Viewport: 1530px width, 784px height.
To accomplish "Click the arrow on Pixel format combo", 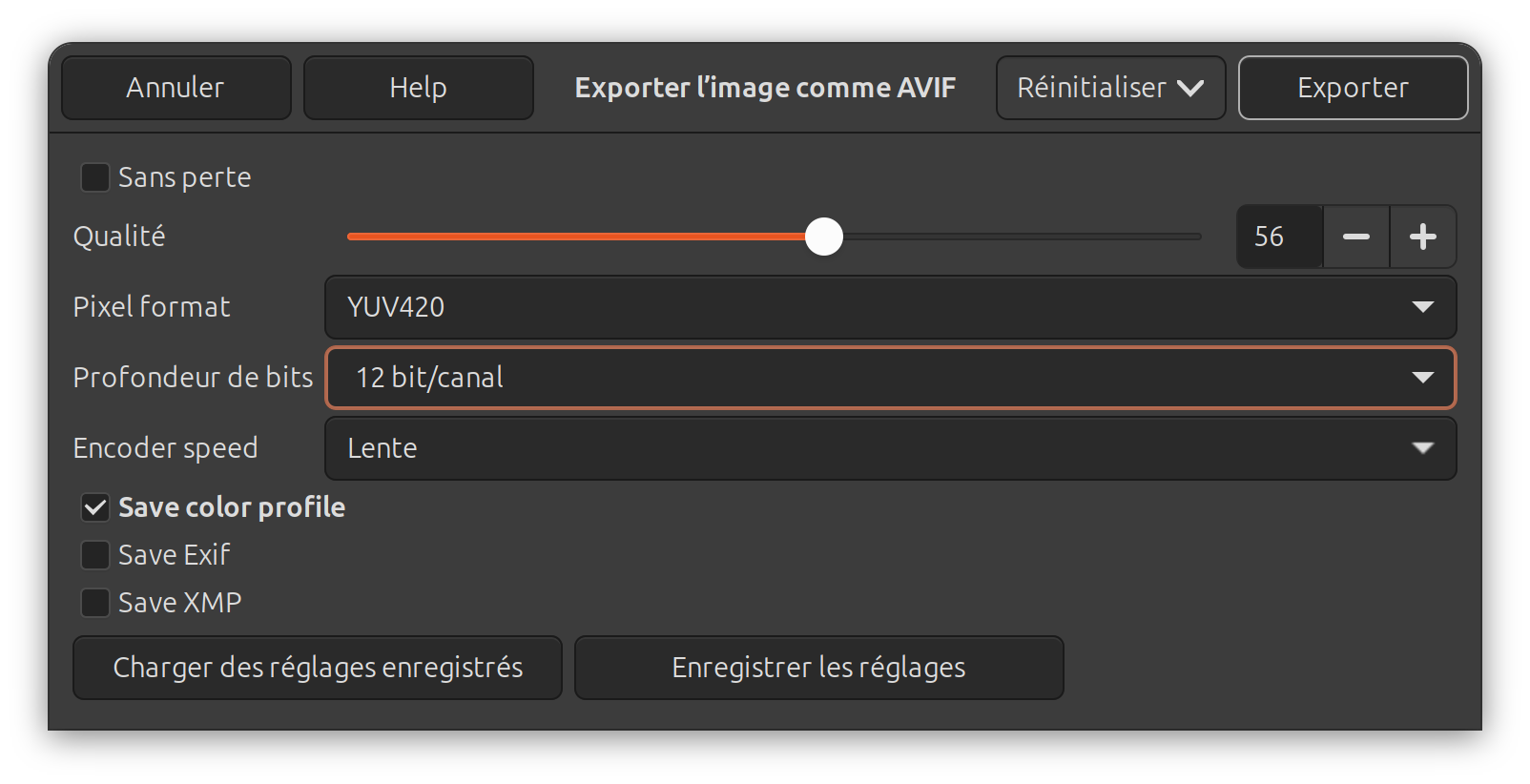I will tap(1422, 307).
